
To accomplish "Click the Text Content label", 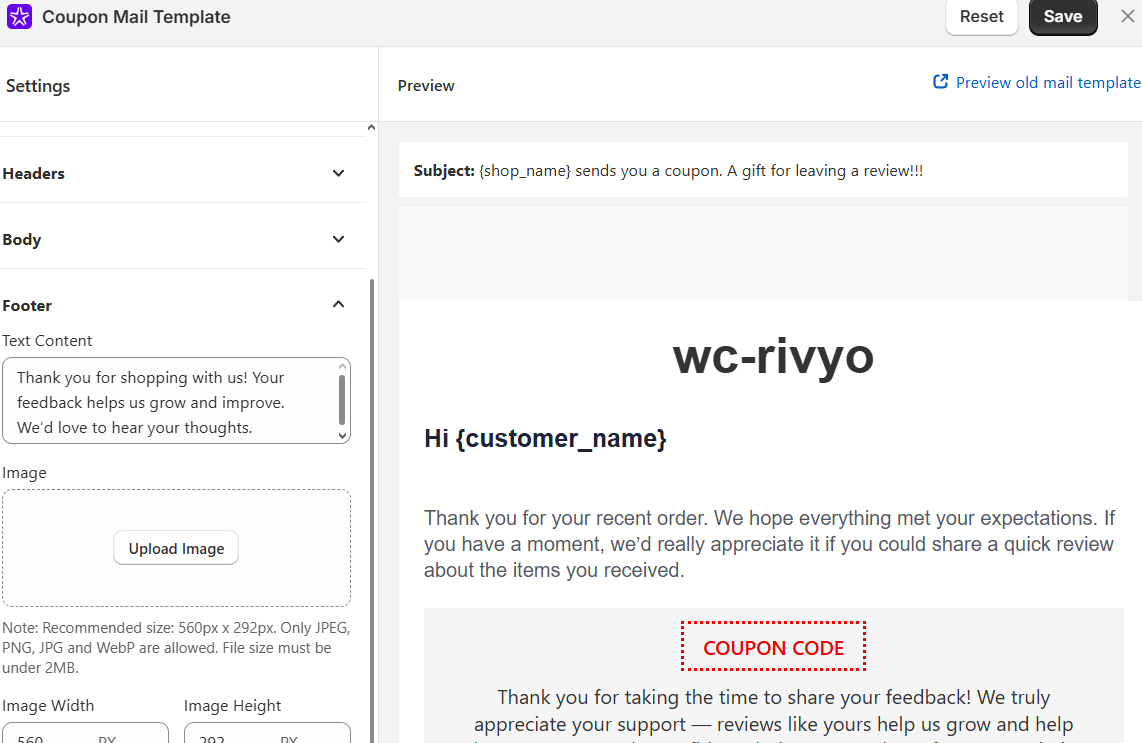I will 47,341.
